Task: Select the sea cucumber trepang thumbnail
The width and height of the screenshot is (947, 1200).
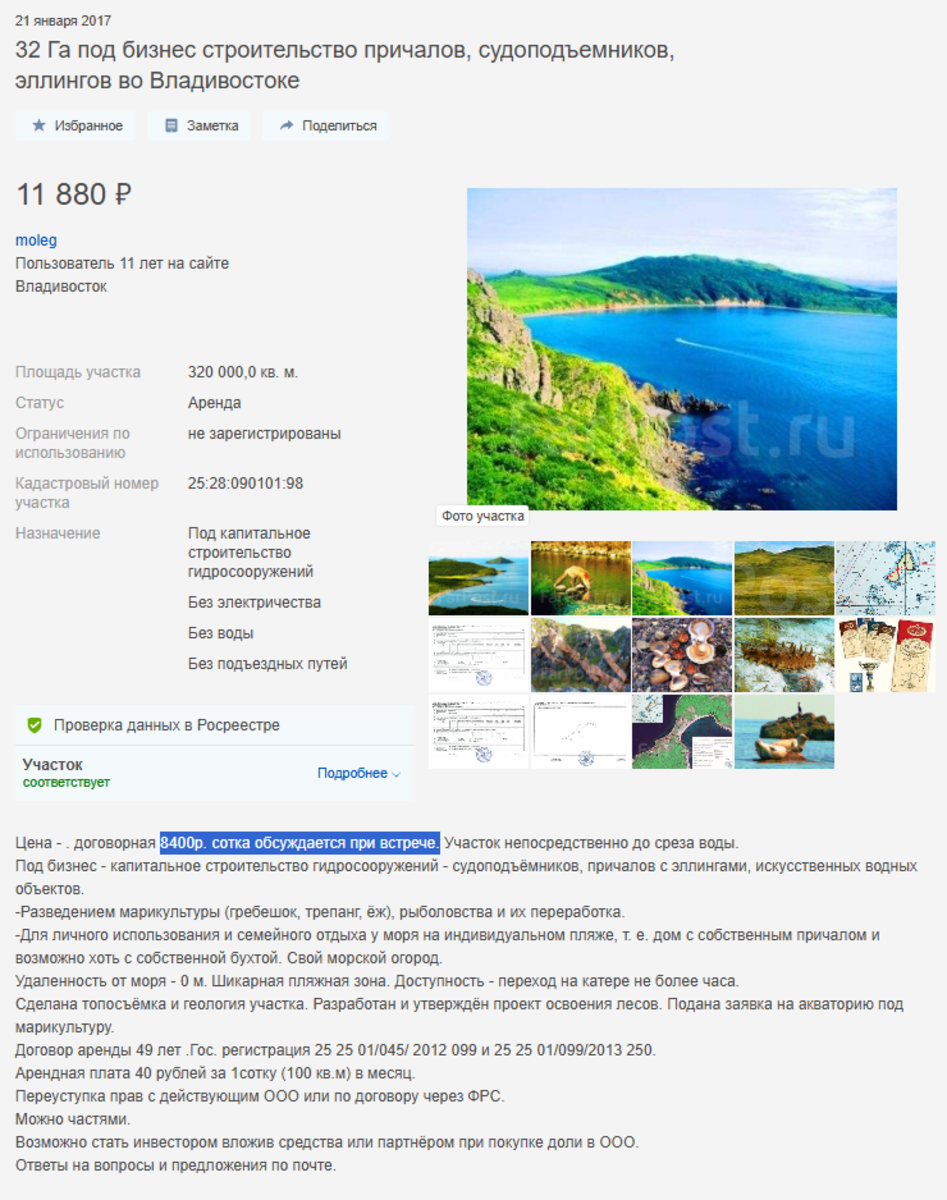Action: (x=784, y=655)
